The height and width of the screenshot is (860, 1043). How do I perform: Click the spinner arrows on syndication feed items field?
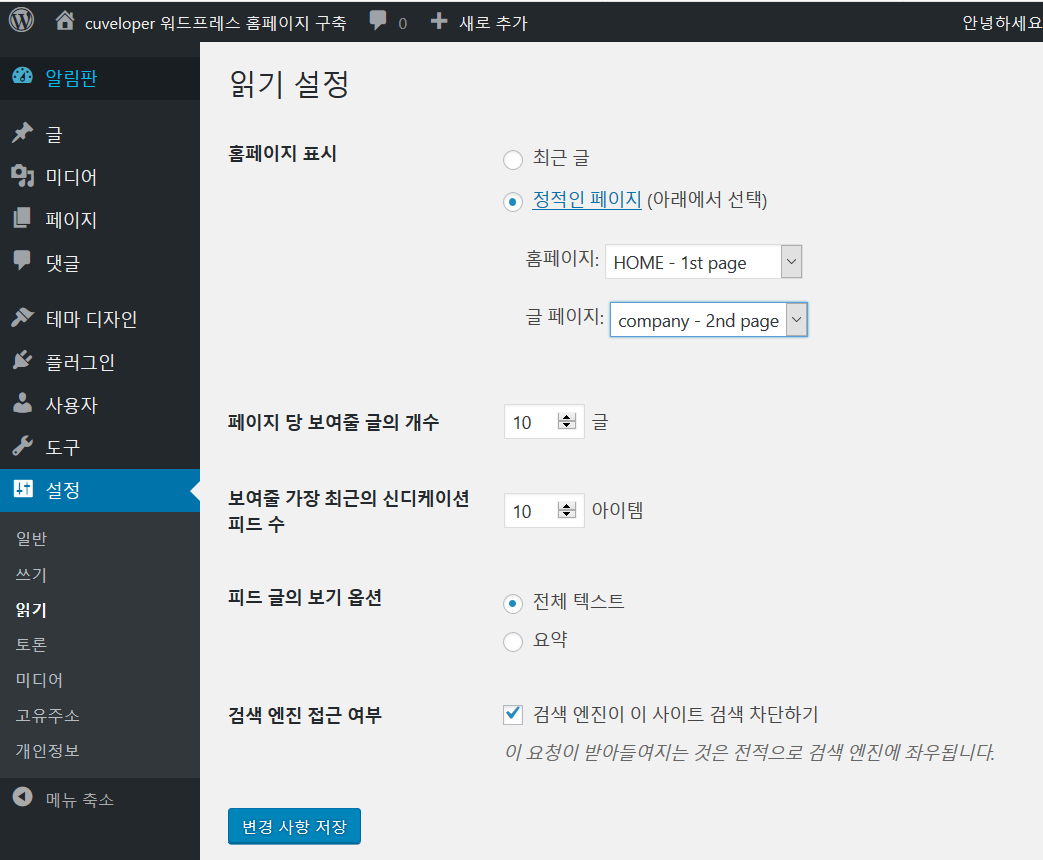click(x=567, y=510)
